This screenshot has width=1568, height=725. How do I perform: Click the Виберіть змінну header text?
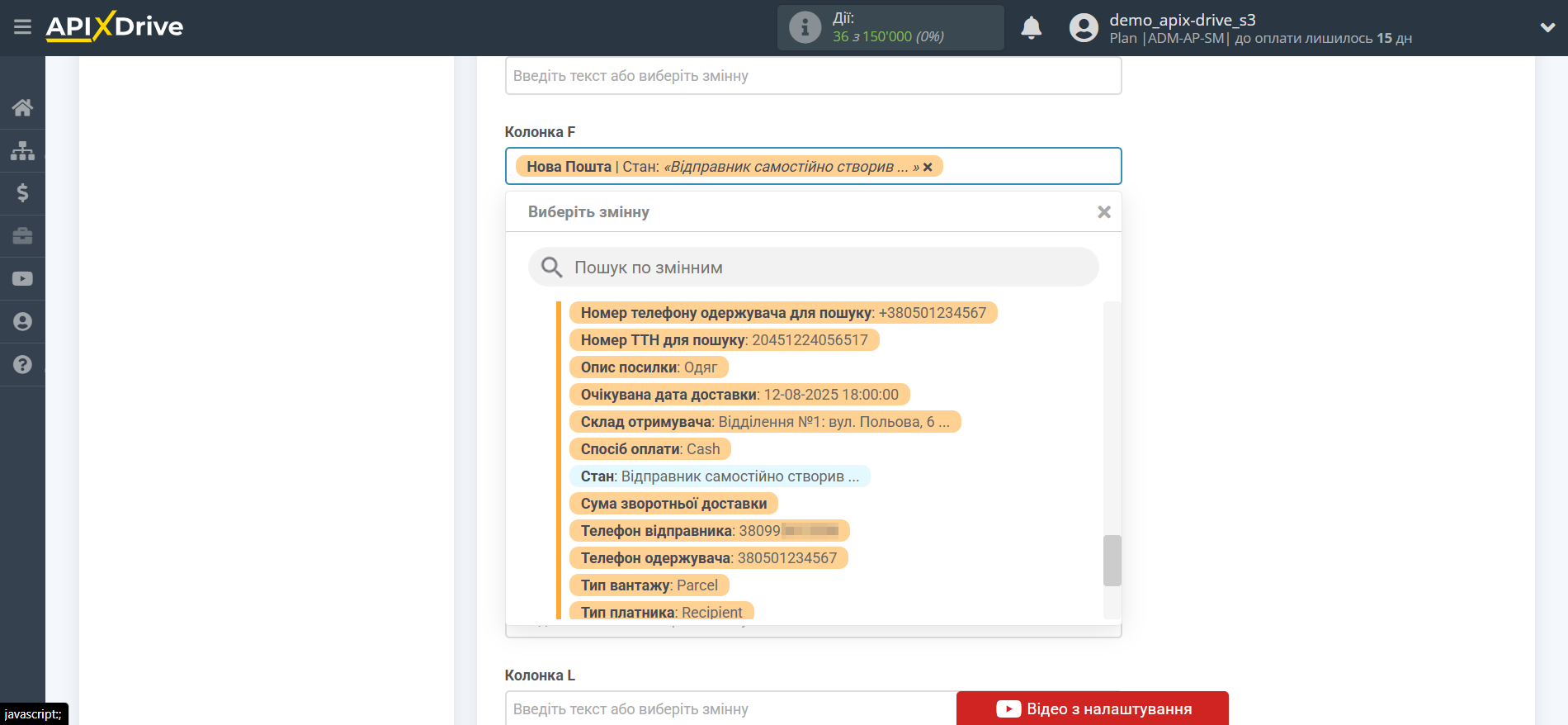coord(588,212)
